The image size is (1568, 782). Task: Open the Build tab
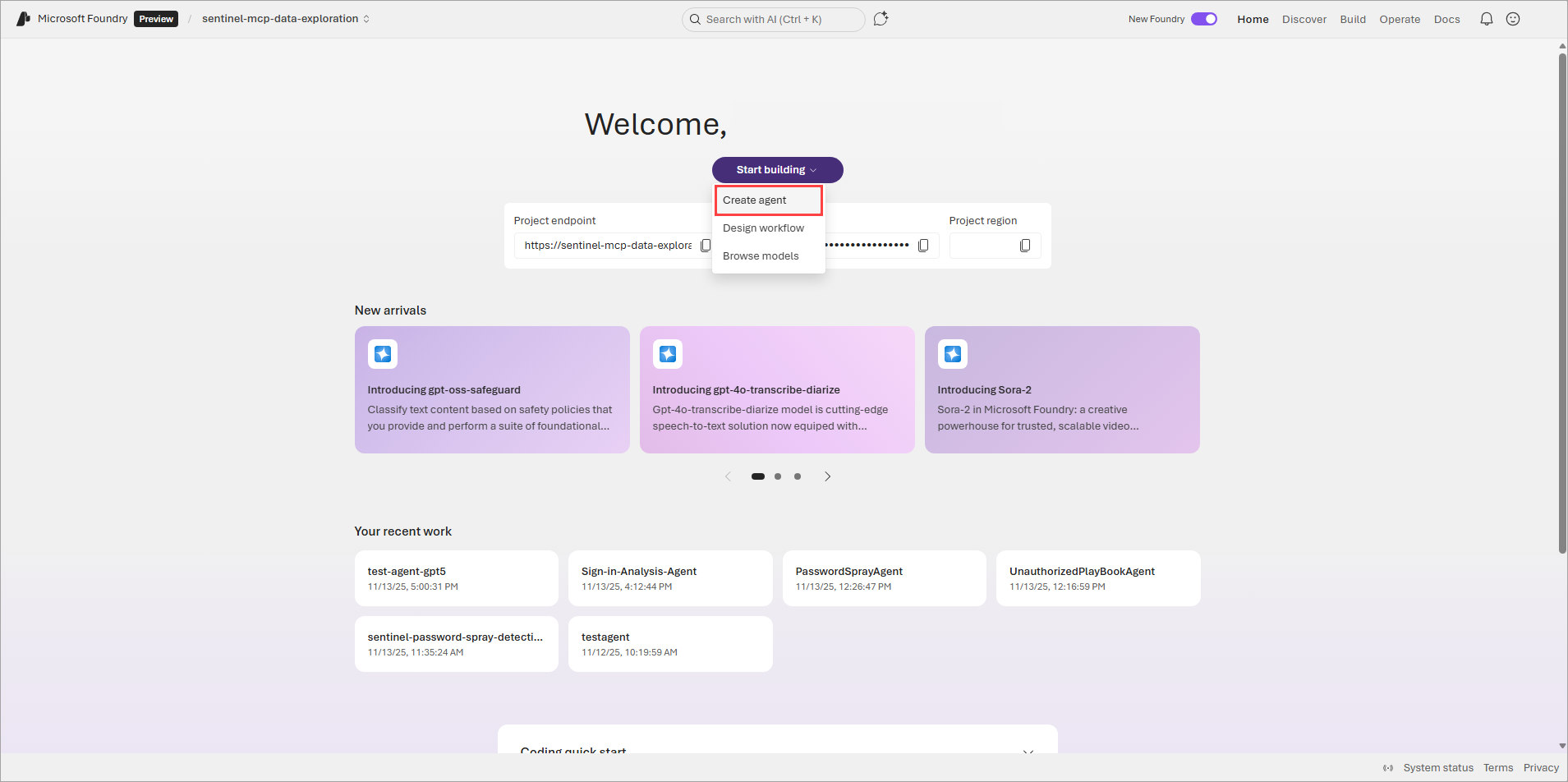tap(1353, 19)
